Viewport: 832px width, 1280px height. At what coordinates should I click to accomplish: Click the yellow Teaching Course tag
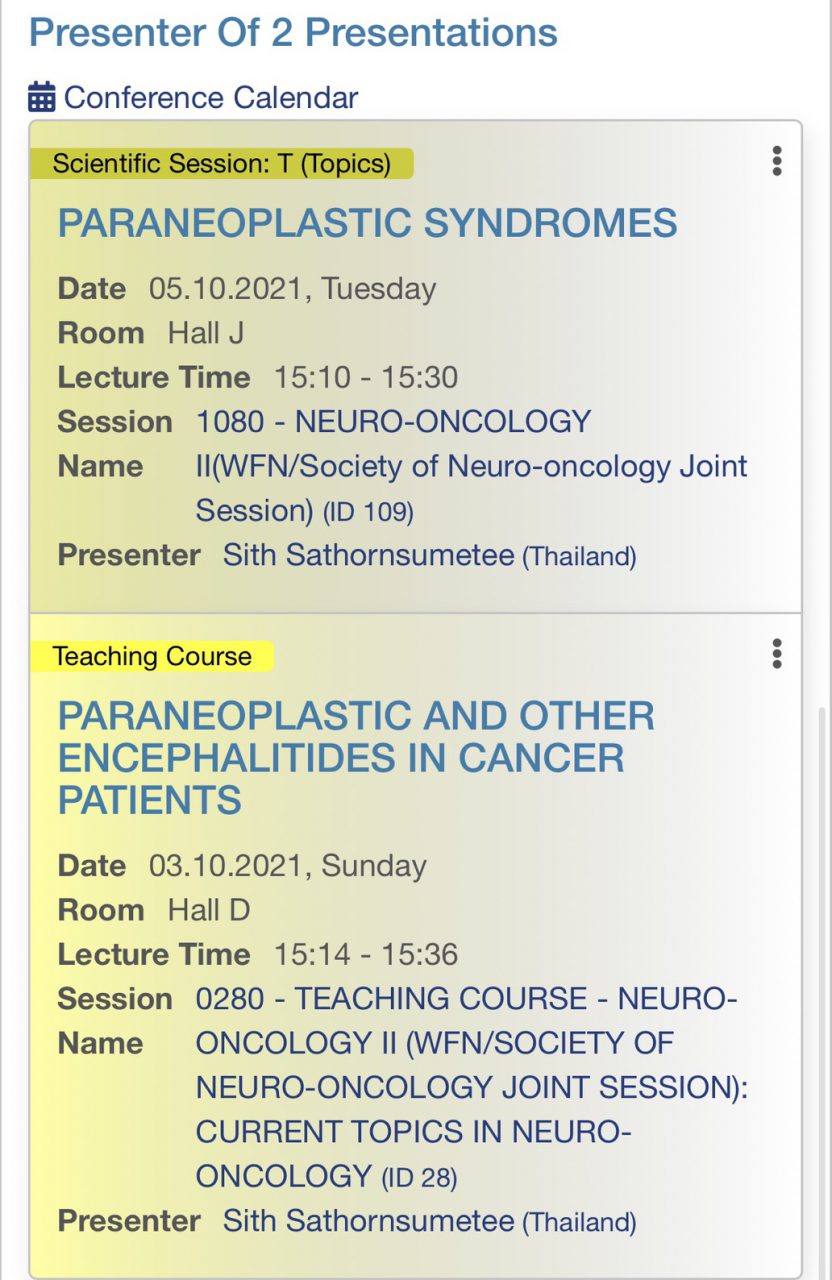[152, 657]
